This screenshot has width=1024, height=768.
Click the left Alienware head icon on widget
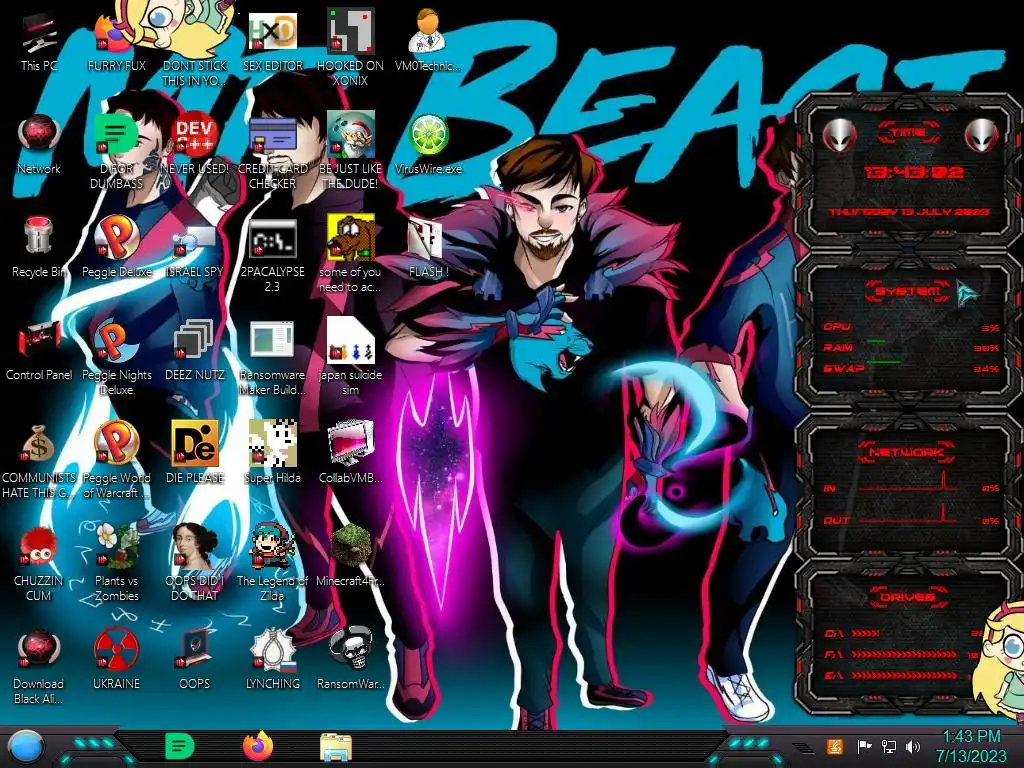[x=839, y=136]
